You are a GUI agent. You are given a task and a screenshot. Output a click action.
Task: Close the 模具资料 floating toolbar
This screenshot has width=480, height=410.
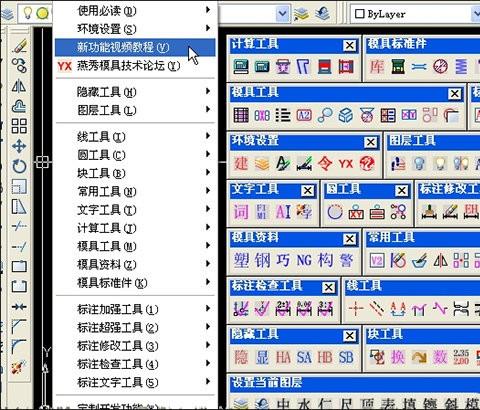pos(350,239)
